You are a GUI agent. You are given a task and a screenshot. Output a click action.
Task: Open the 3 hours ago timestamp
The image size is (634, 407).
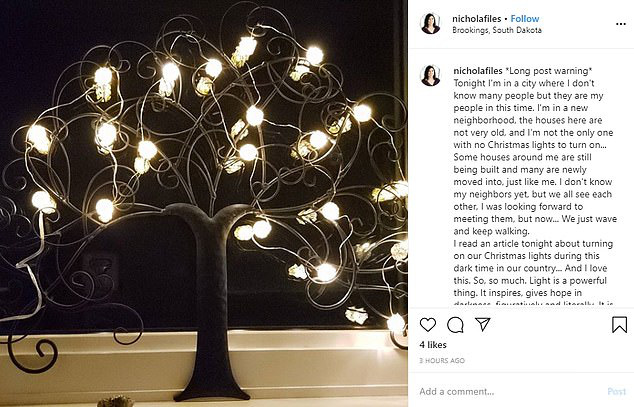[x=442, y=361]
